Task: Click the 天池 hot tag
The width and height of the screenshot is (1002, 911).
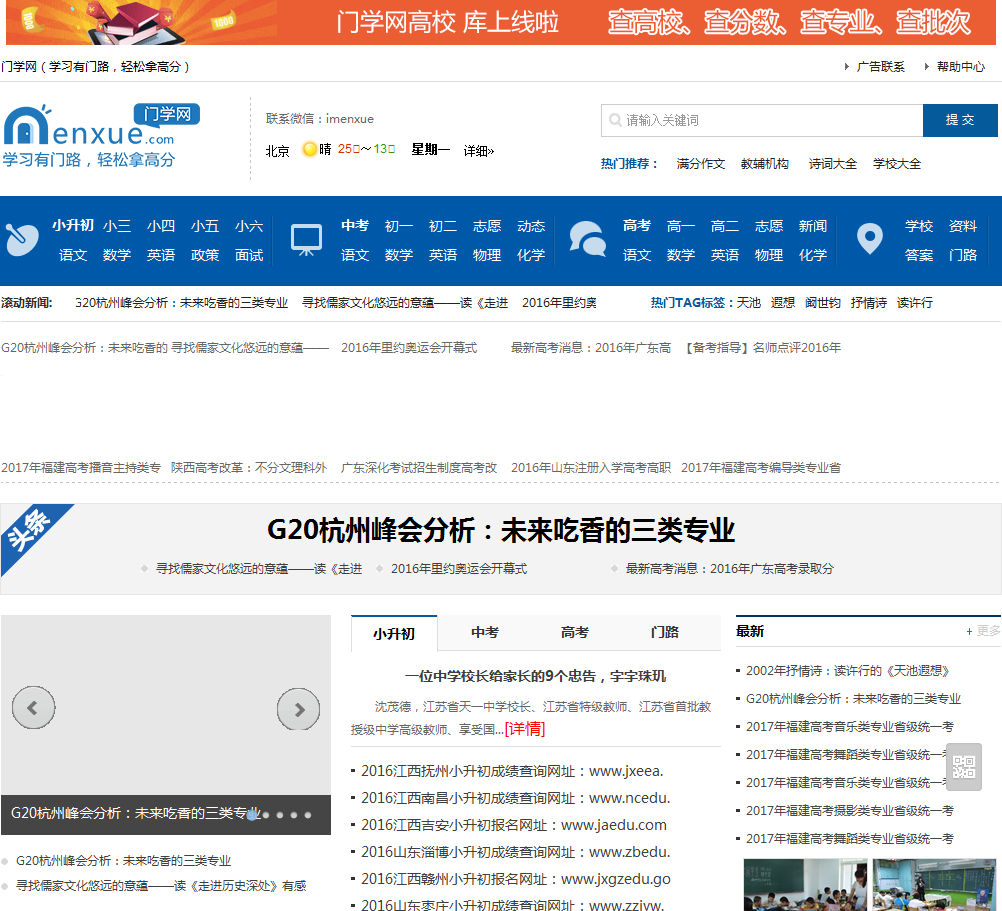Action: (749, 303)
